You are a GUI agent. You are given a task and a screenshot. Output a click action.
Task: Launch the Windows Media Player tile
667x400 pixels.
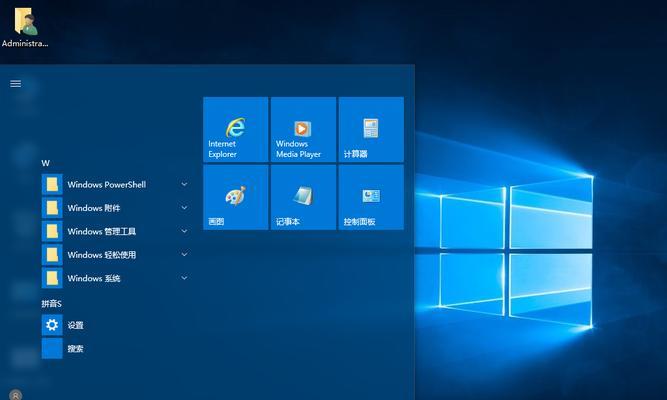[303, 129]
